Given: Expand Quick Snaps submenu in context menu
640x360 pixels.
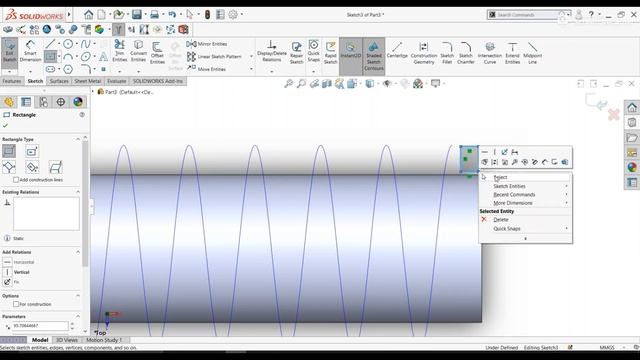Looking at the screenshot, I should point(525,229).
